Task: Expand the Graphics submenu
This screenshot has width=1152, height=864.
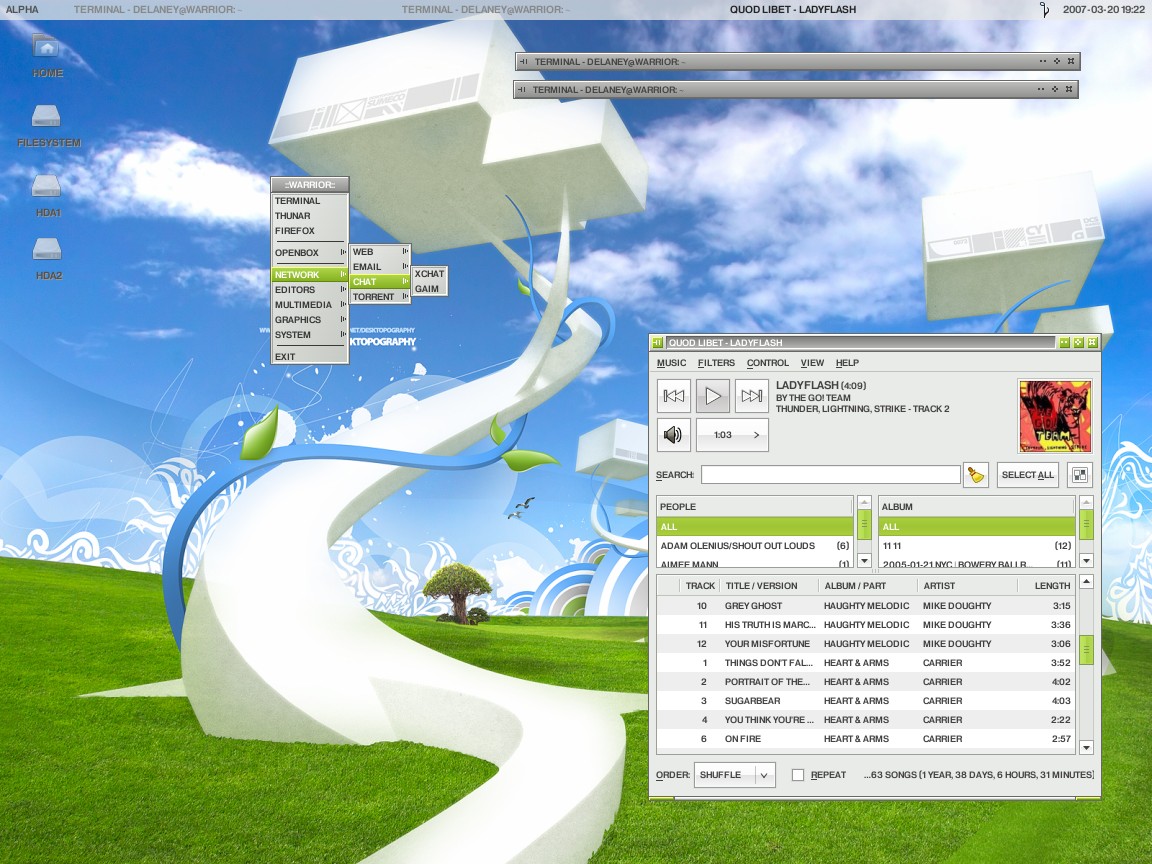Action: [x=309, y=320]
